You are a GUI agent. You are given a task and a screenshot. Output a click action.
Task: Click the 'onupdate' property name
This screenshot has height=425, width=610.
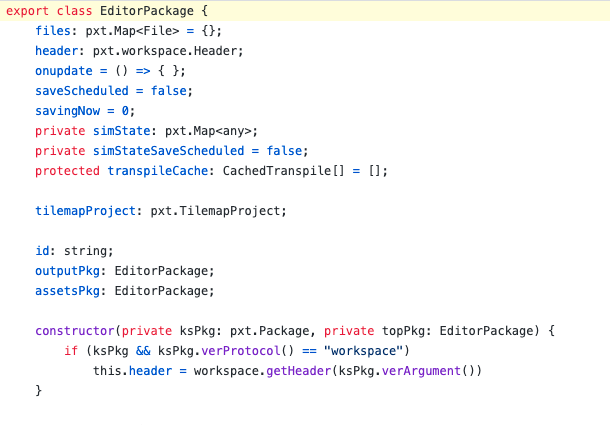(64, 71)
